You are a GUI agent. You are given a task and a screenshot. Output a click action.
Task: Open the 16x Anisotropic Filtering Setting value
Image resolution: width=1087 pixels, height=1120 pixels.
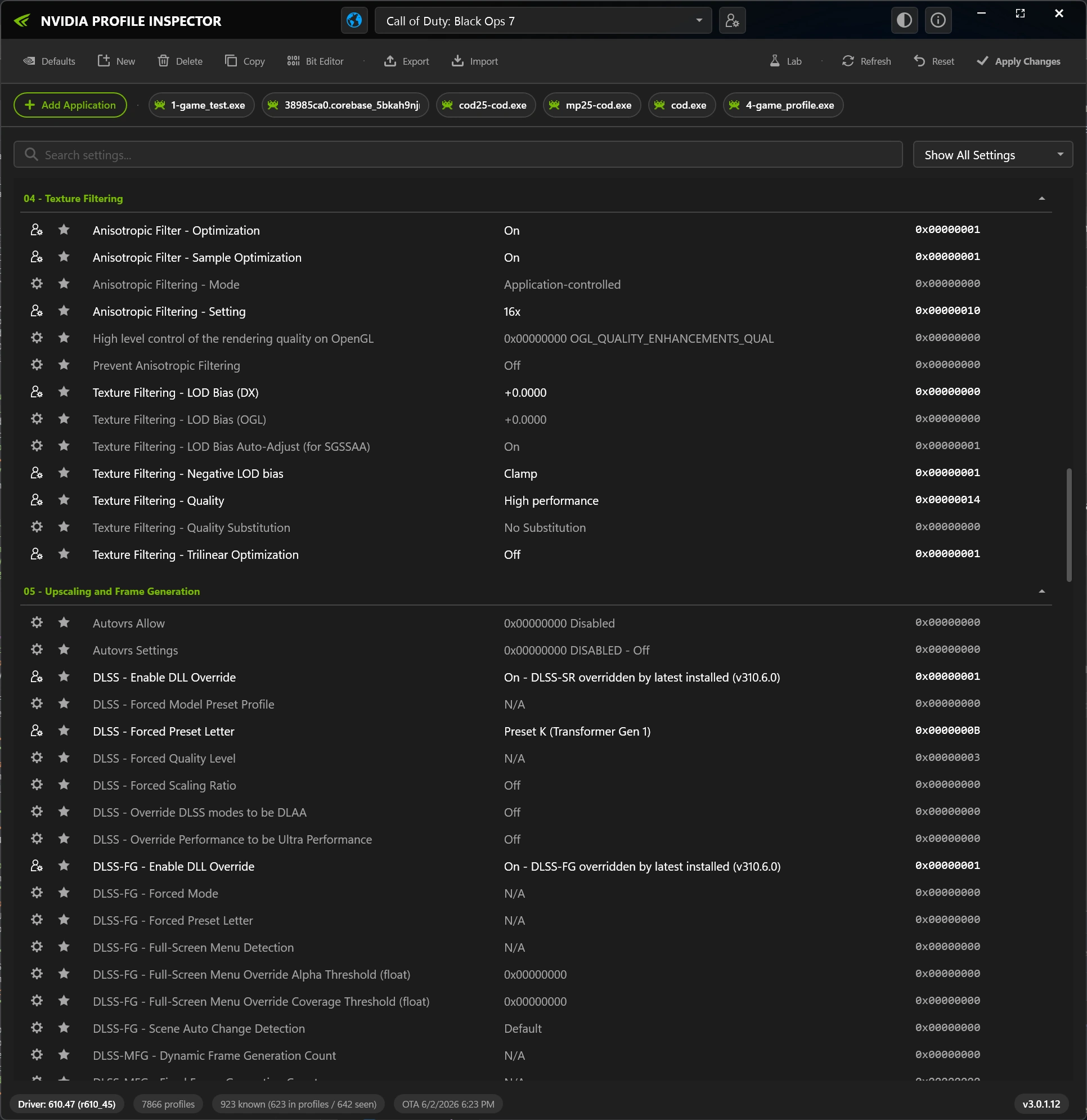coord(512,311)
